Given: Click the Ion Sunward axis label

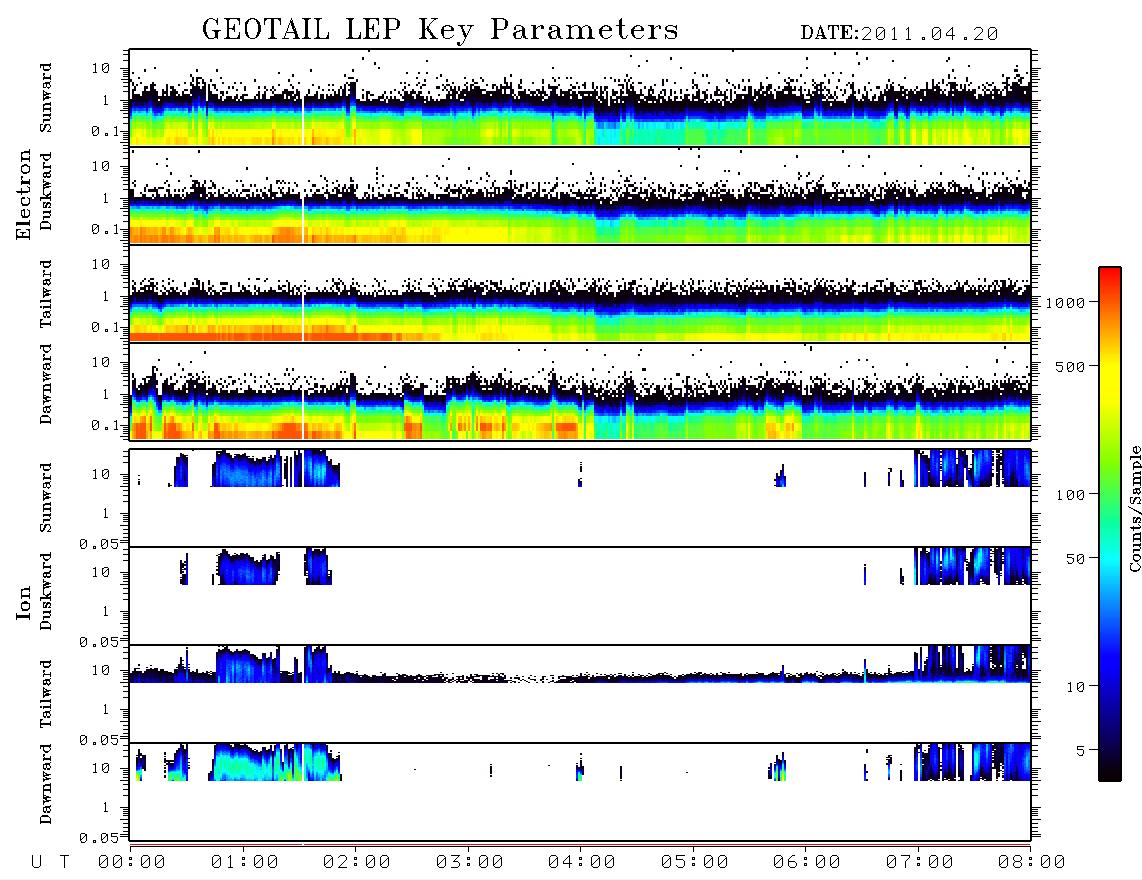Looking at the screenshot, I should pyautogui.click(x=46, y=498).
